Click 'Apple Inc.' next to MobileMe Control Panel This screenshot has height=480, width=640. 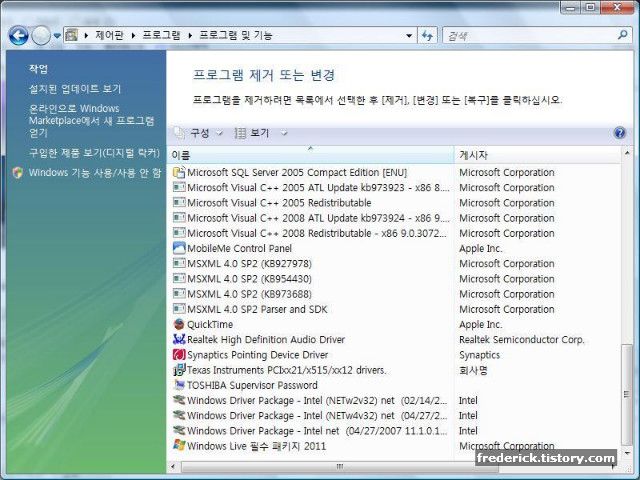coord(480,248)
